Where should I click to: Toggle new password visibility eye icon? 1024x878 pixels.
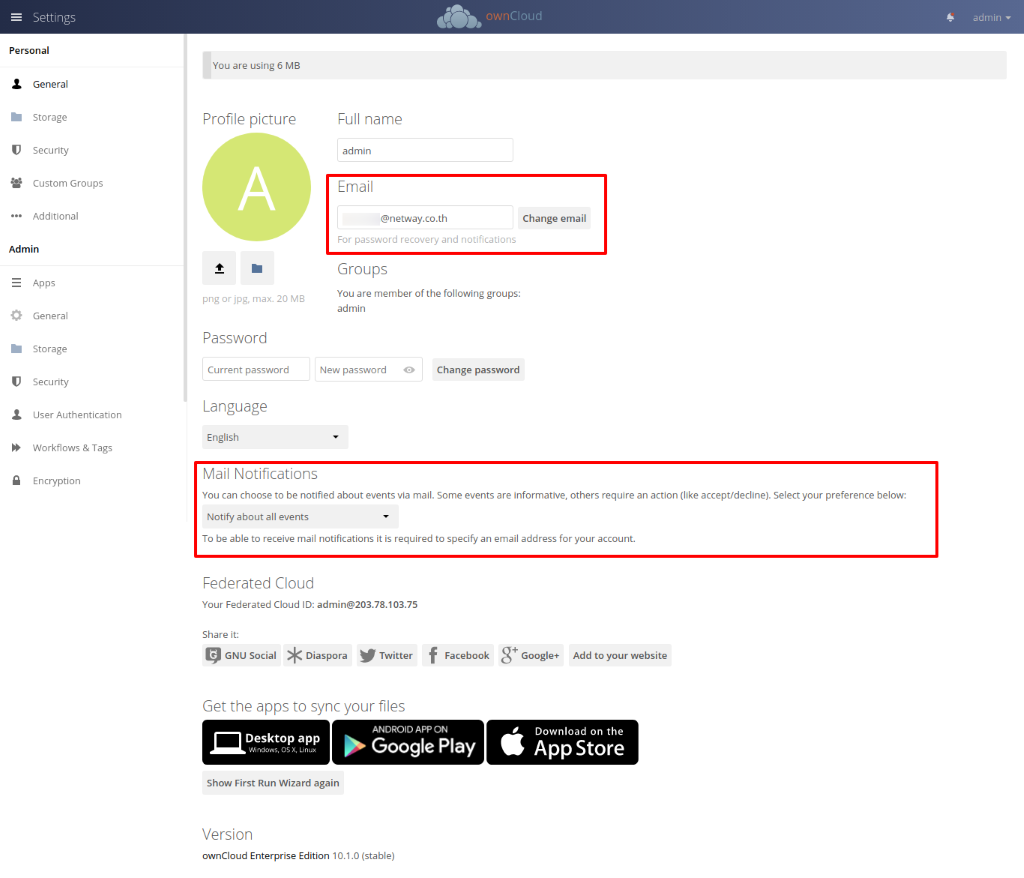click(x=409, y=370)
